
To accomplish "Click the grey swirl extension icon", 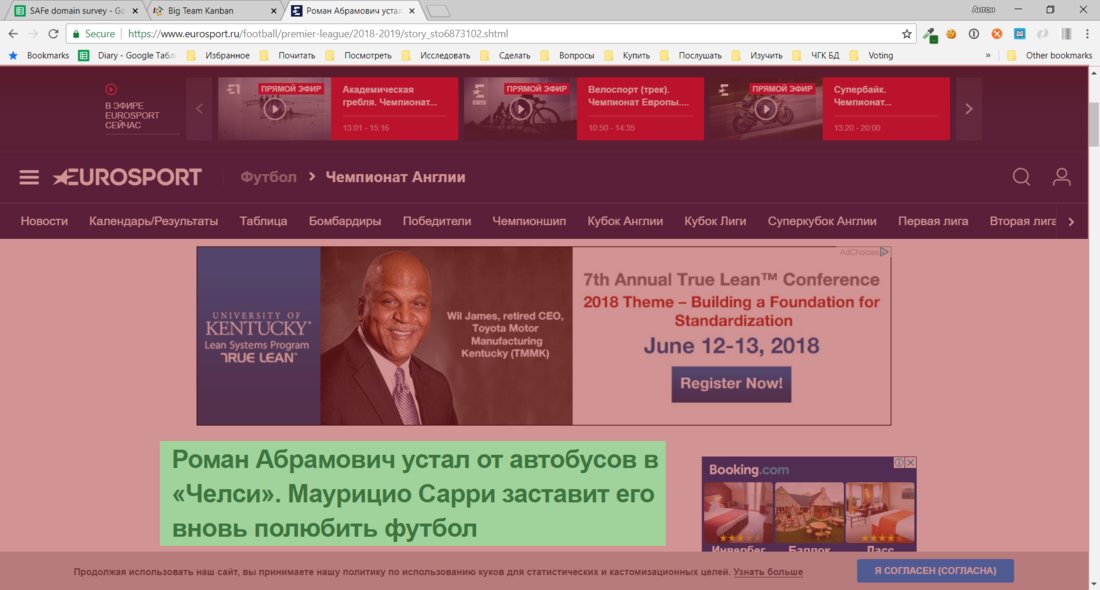I will (1042, 34).
